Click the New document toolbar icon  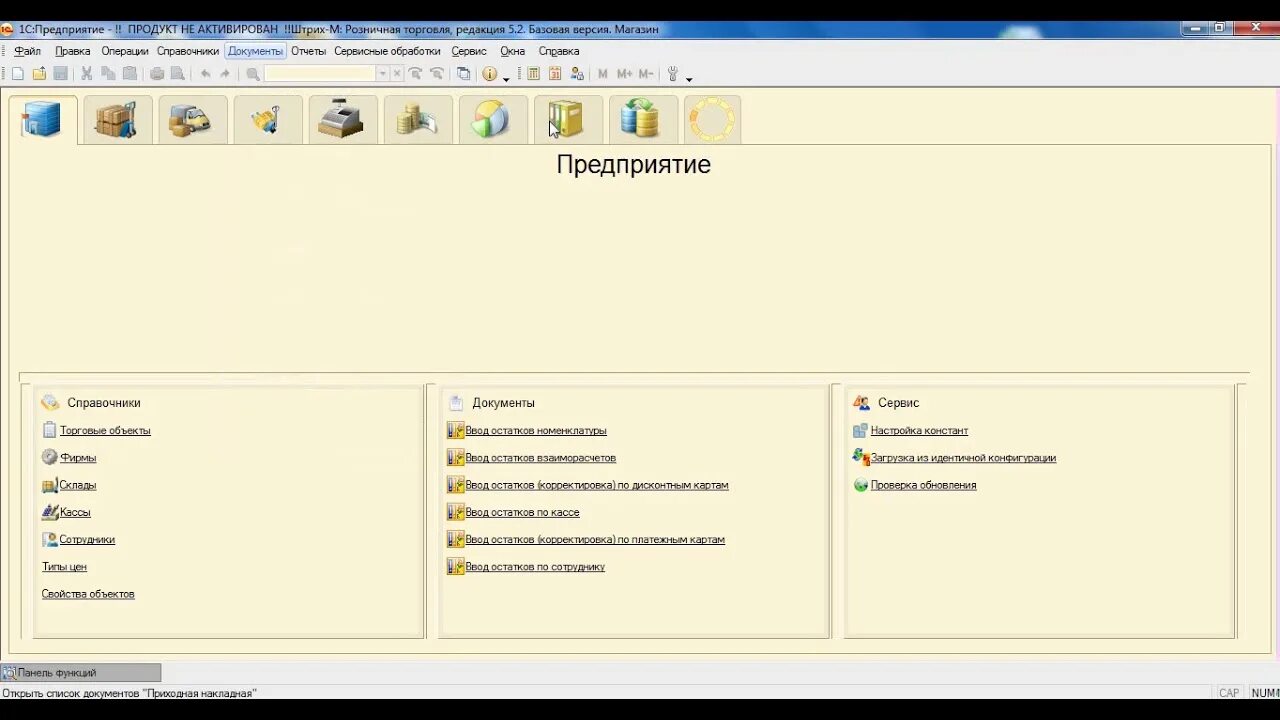pos(18,74)
